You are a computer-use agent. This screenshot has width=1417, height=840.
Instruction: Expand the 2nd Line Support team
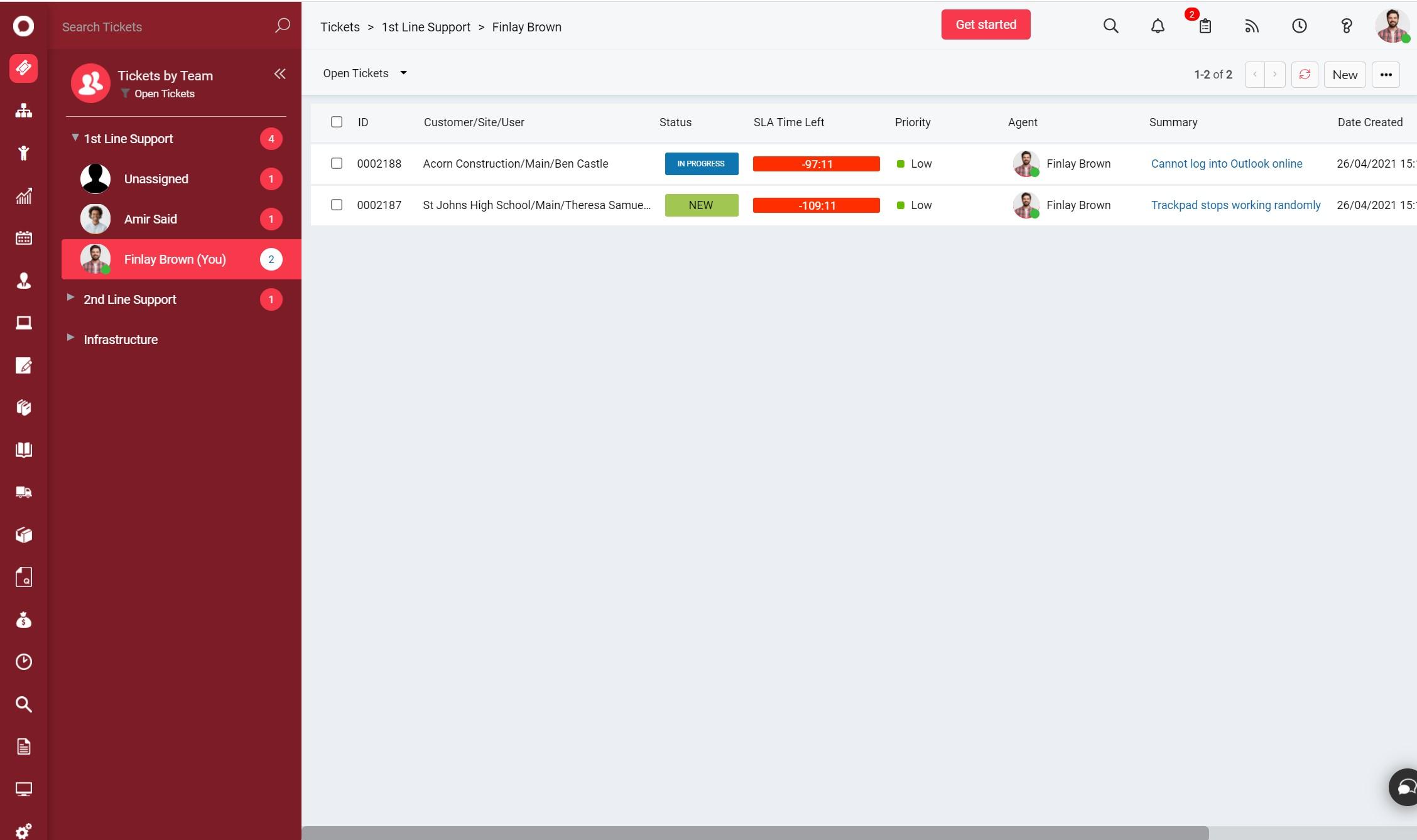coord(72,299)
